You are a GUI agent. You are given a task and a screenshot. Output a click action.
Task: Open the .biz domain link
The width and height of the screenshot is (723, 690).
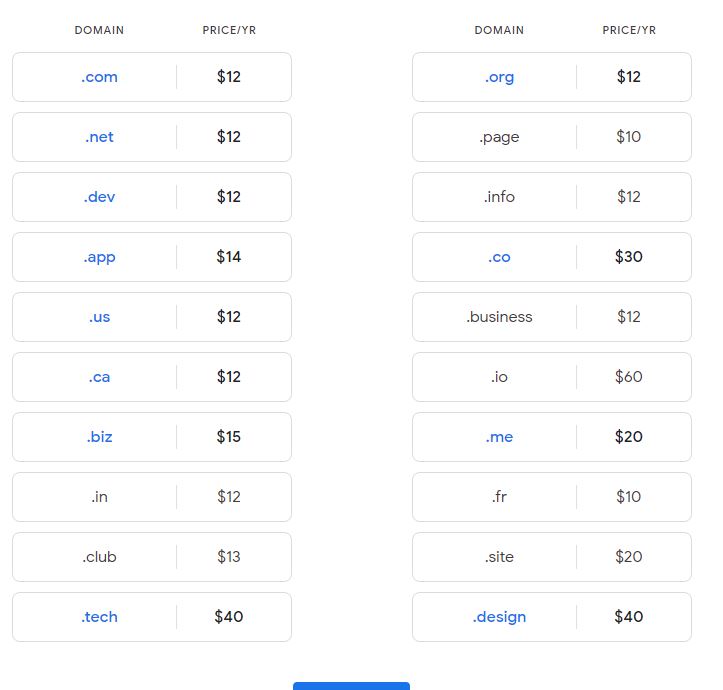point(99,437)
